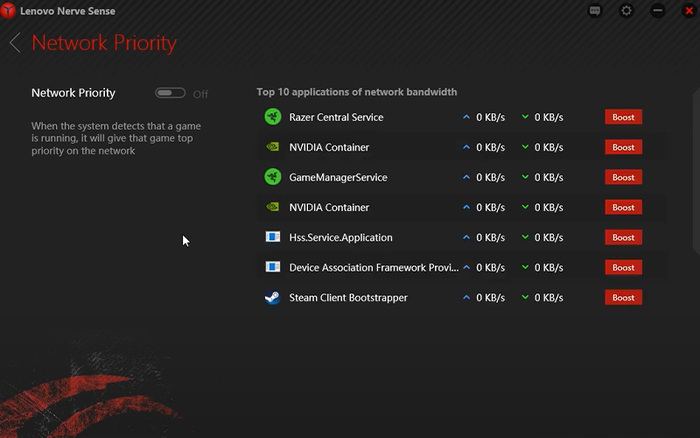Click the Steam Client Bootstrapper icon
The height and width of the screenshot is (438, 700).
point(273,297)
